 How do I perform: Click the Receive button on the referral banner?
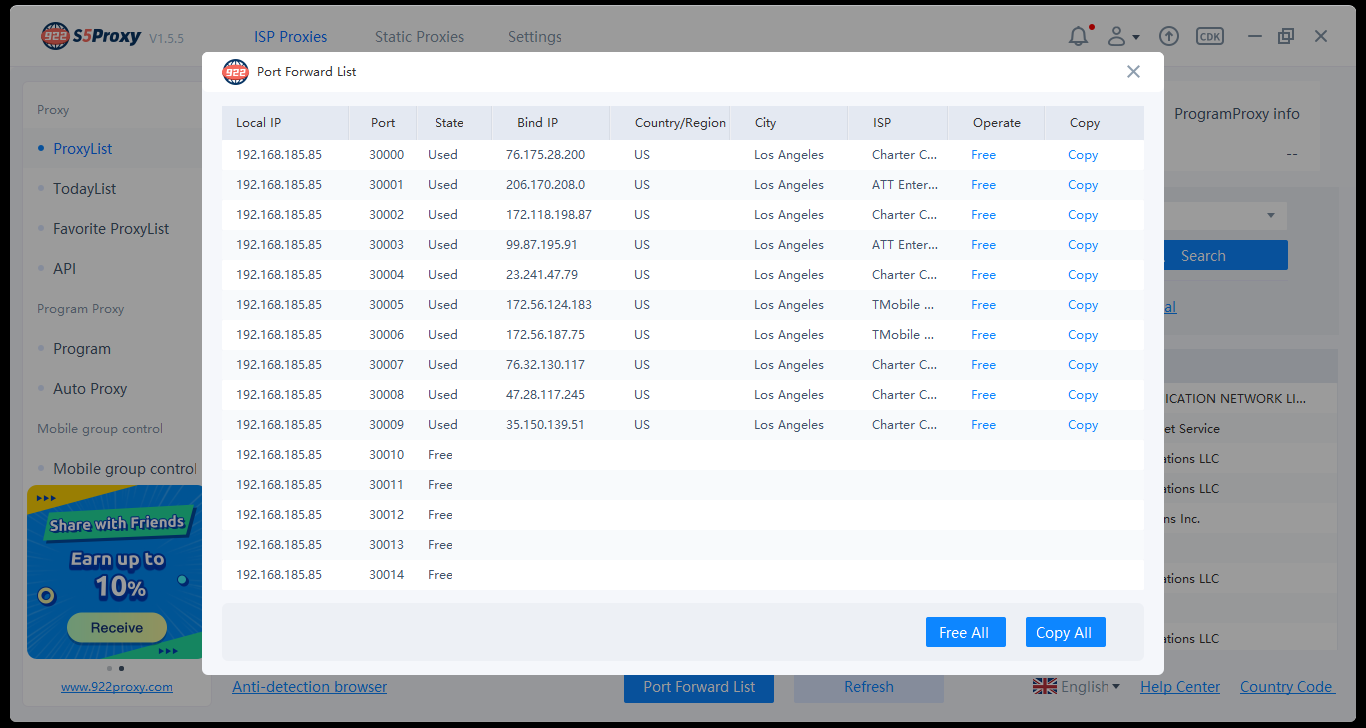click(x=116, y=627)
